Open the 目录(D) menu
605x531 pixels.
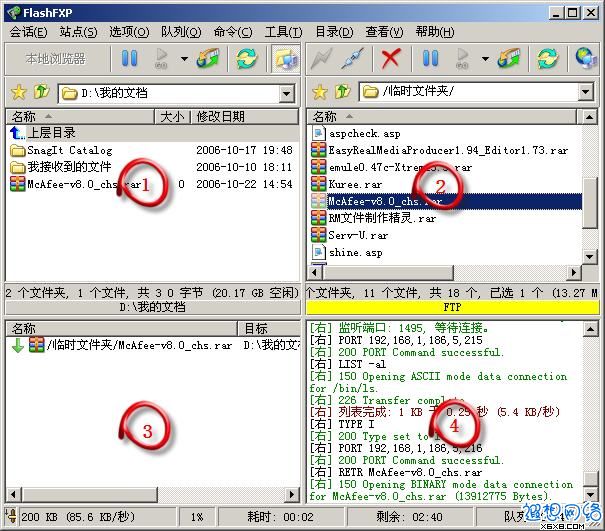[x=334, y=32]
